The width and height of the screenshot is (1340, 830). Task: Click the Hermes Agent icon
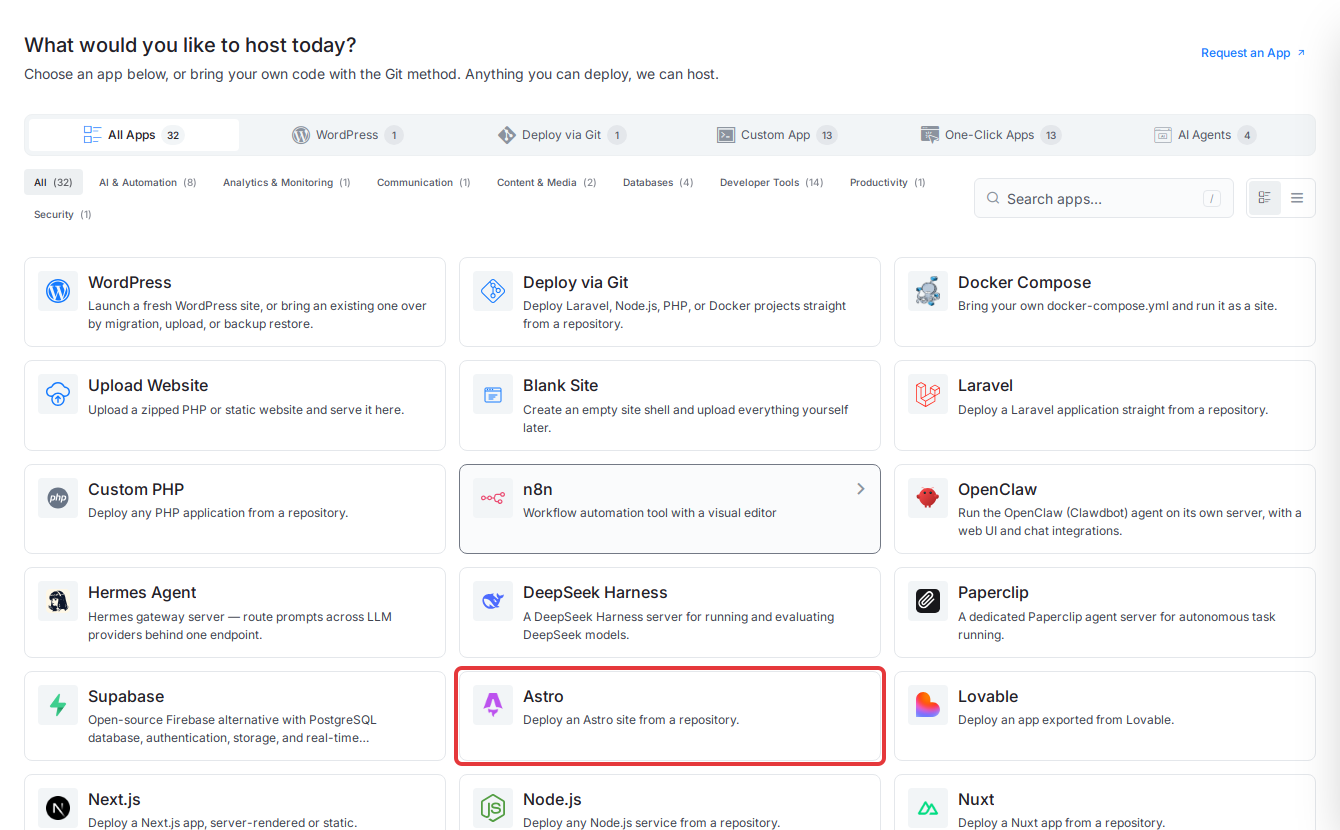tap(58, 601)
